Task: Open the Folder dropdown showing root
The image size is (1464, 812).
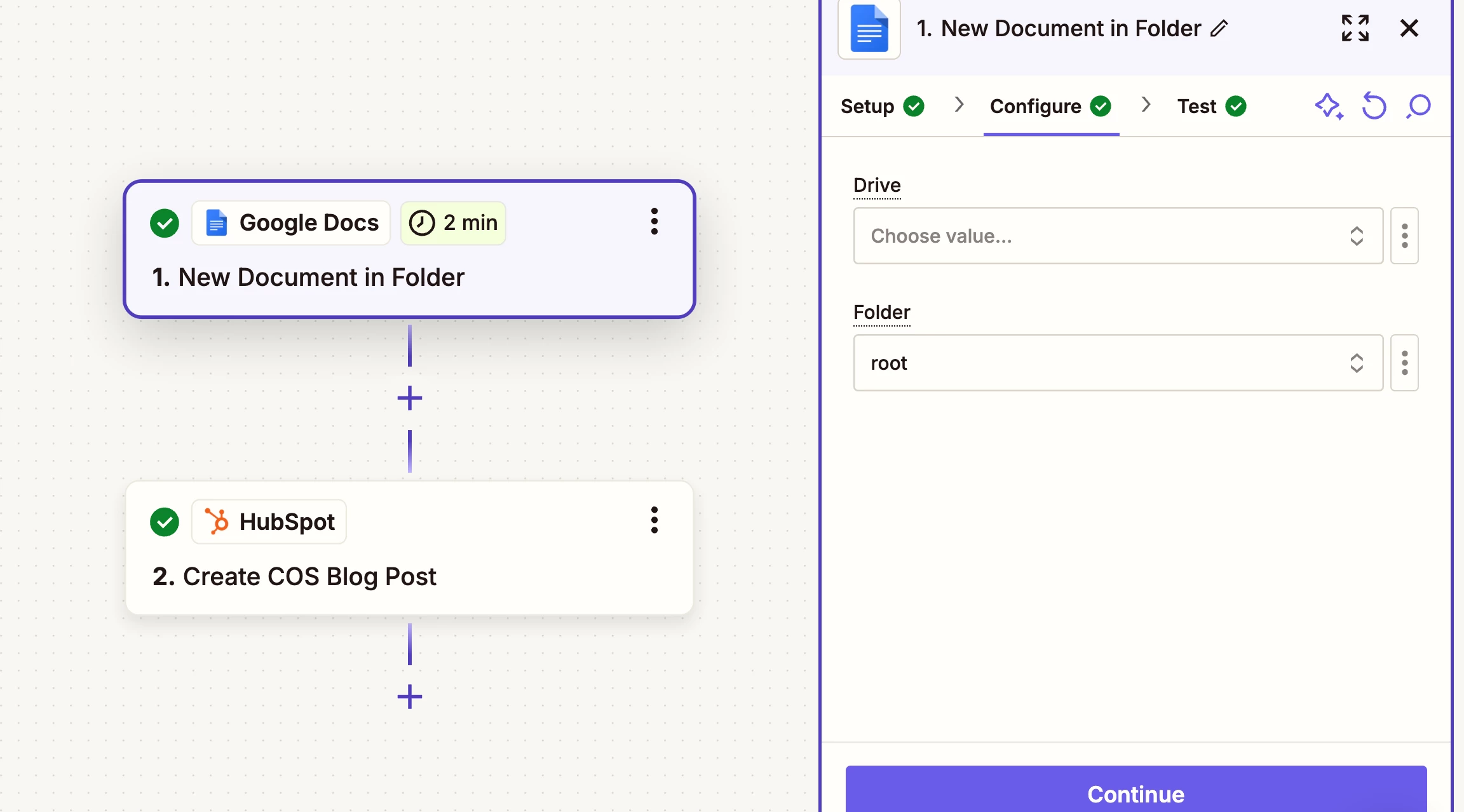Action: coord(1118,363)
